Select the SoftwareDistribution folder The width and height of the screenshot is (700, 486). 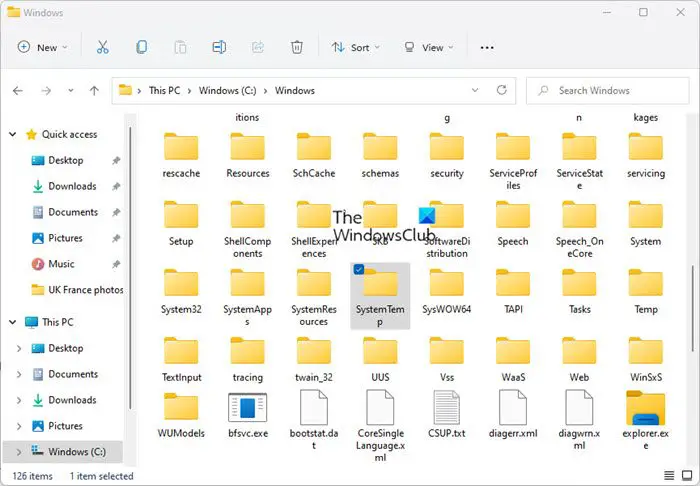(x=446, y=230)
